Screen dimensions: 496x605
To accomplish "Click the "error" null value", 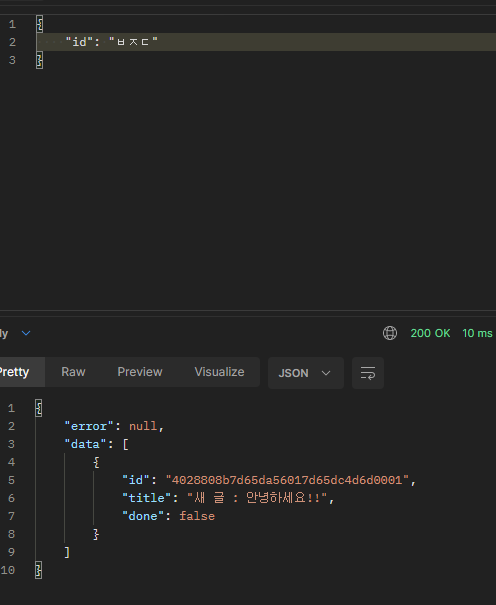I will 143,426.
